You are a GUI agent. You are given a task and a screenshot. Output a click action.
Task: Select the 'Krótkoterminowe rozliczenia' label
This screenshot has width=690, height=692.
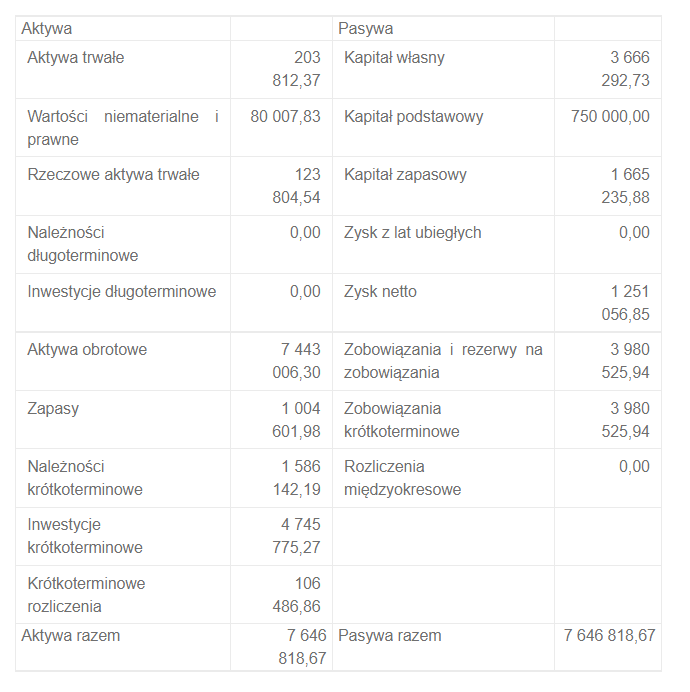point(86,594)
